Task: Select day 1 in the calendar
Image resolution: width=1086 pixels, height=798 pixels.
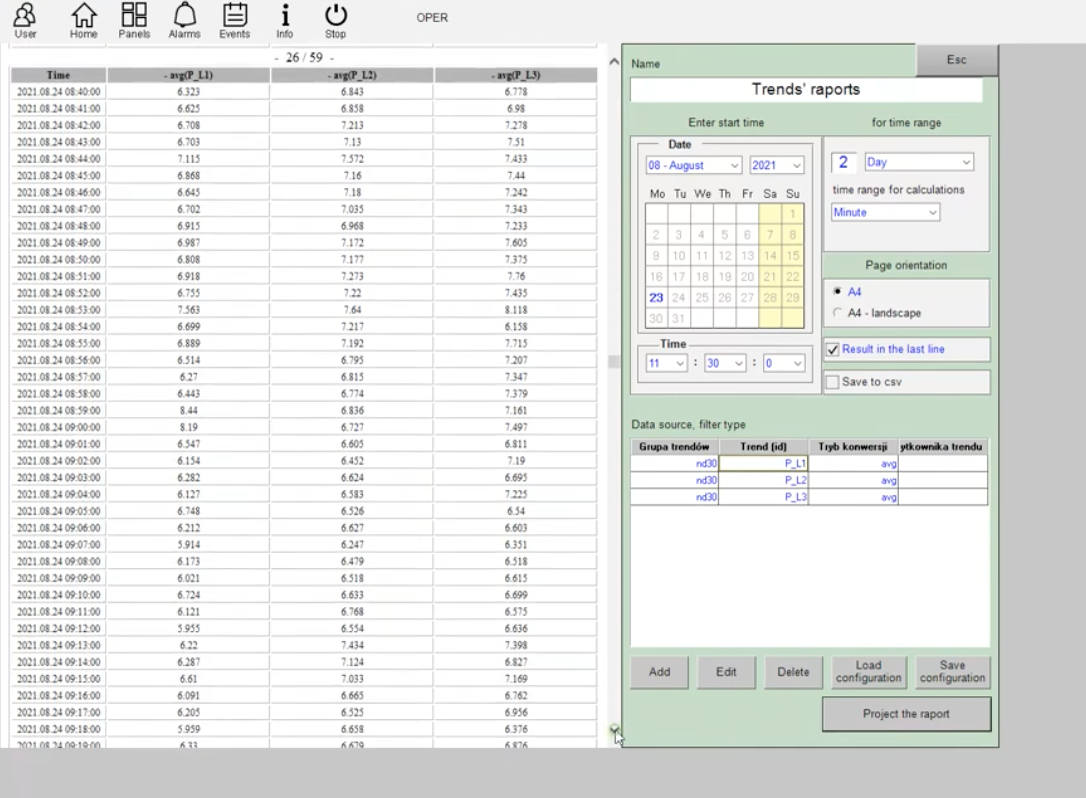Action: [793, 214]
